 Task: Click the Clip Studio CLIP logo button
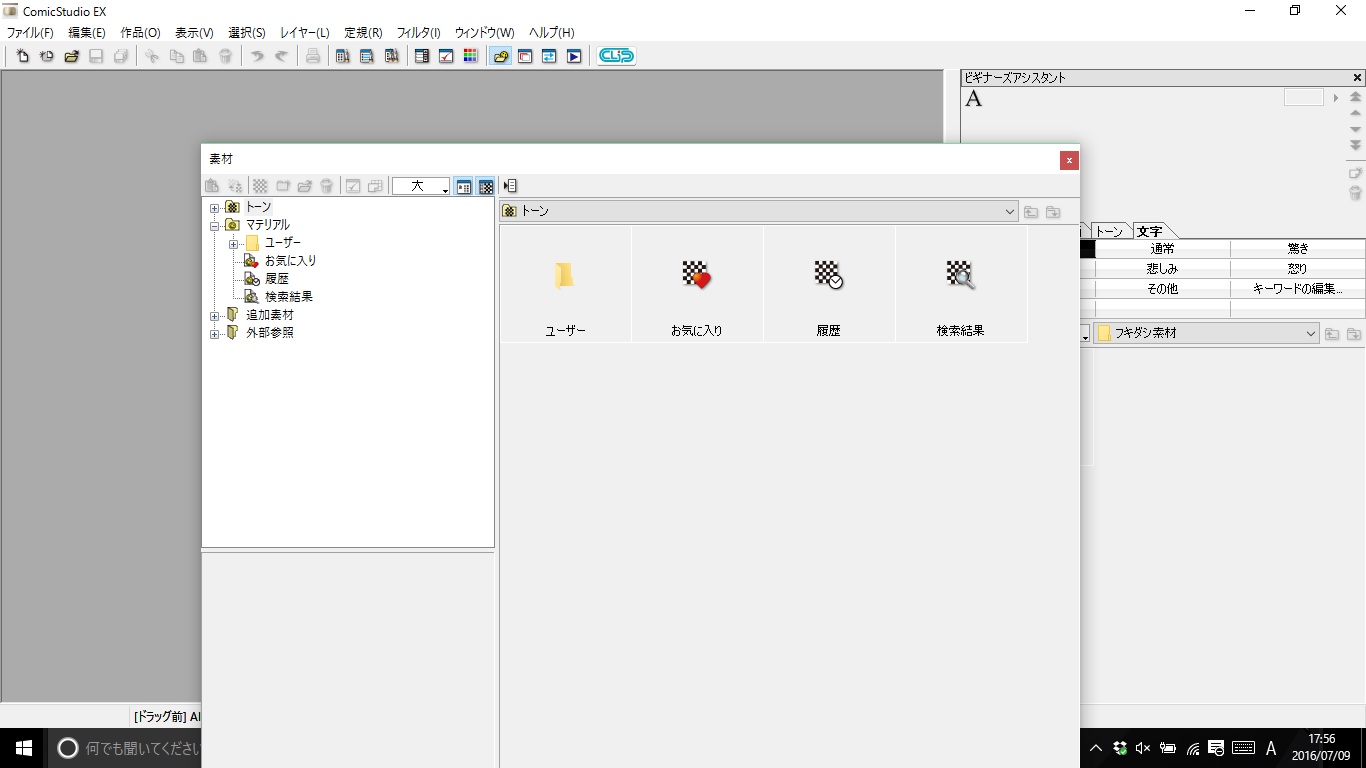[616, 56]
